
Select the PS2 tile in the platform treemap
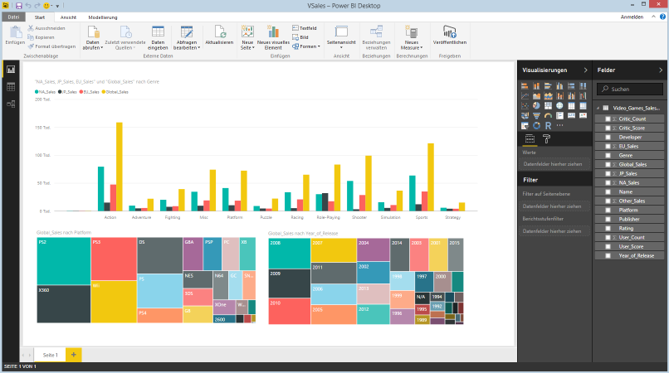pyautogui.click(x=64, y=261)
